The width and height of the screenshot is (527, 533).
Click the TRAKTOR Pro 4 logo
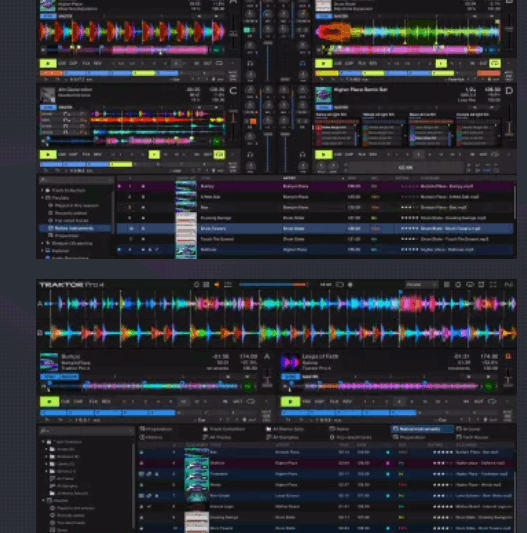pos(72,285)
